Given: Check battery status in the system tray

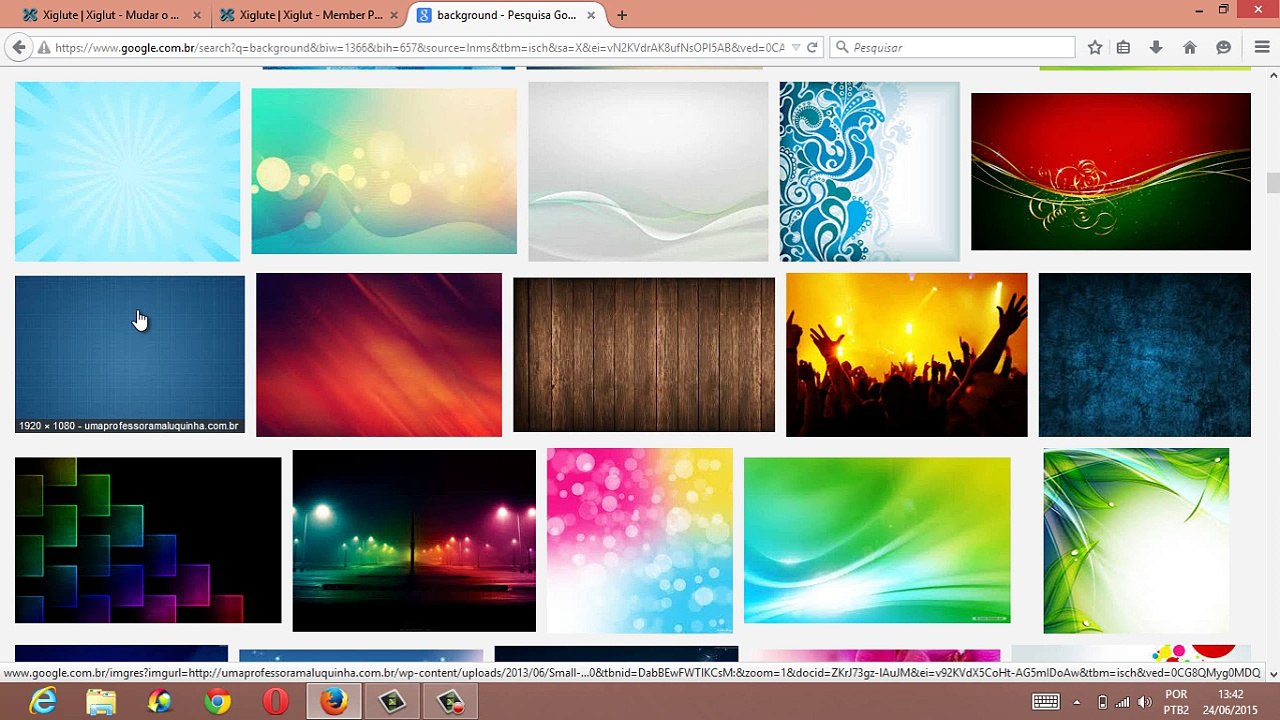Looking at the screenshot, I should point(1102,702).
